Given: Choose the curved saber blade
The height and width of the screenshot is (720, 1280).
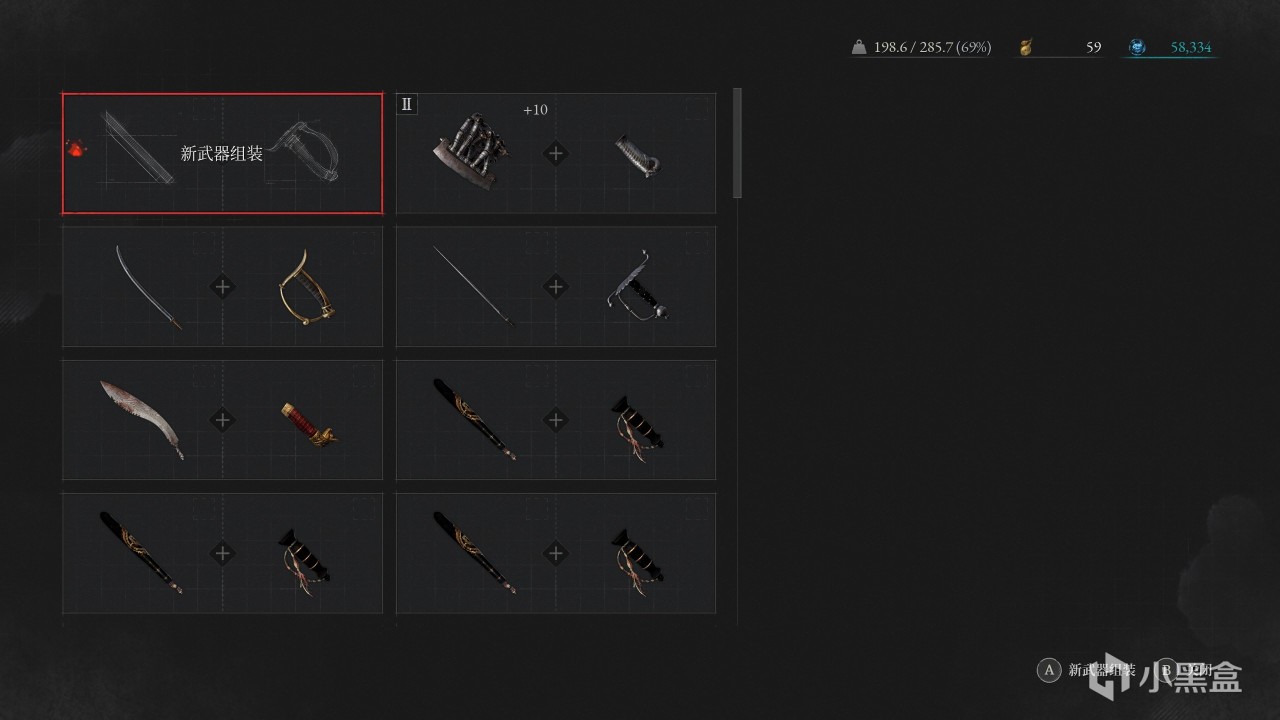Looking at the screenshot, I should click(x=149, y=287).
